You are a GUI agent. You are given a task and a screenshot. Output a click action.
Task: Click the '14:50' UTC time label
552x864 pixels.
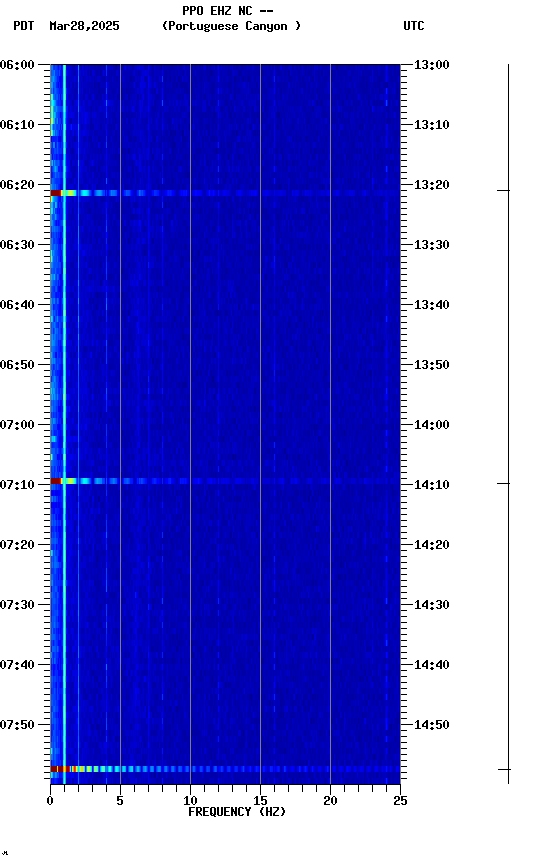pos(431,726)
